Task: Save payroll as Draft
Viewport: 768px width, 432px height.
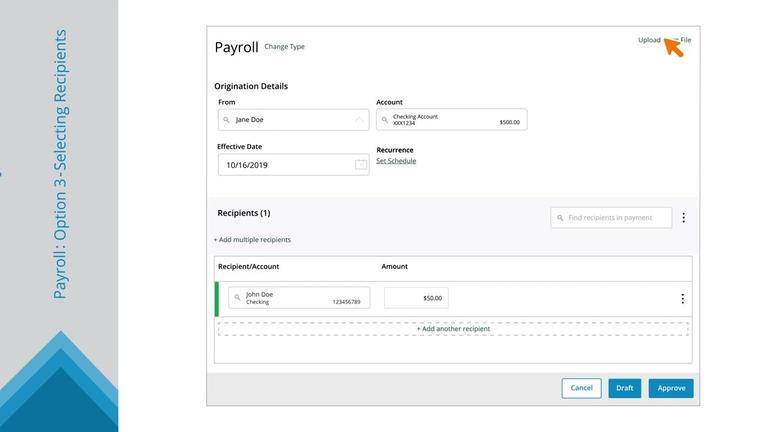Action: 624,388
